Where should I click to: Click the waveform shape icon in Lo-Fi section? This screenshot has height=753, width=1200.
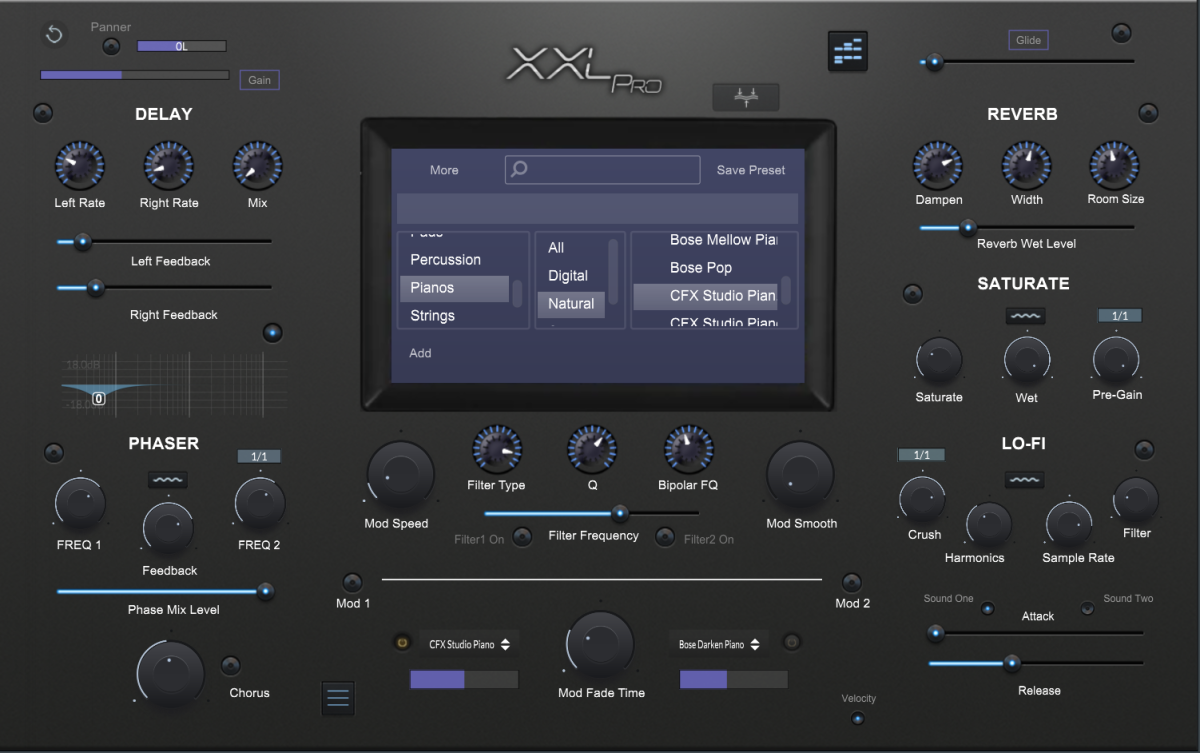[1024, 480]
